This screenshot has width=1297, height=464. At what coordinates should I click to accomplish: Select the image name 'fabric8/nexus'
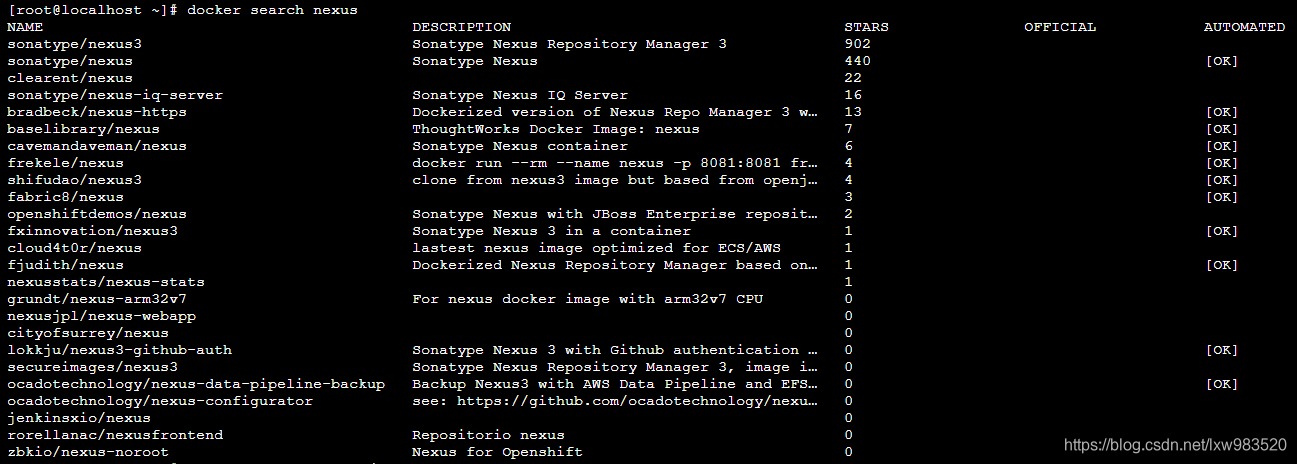(65, 197)
